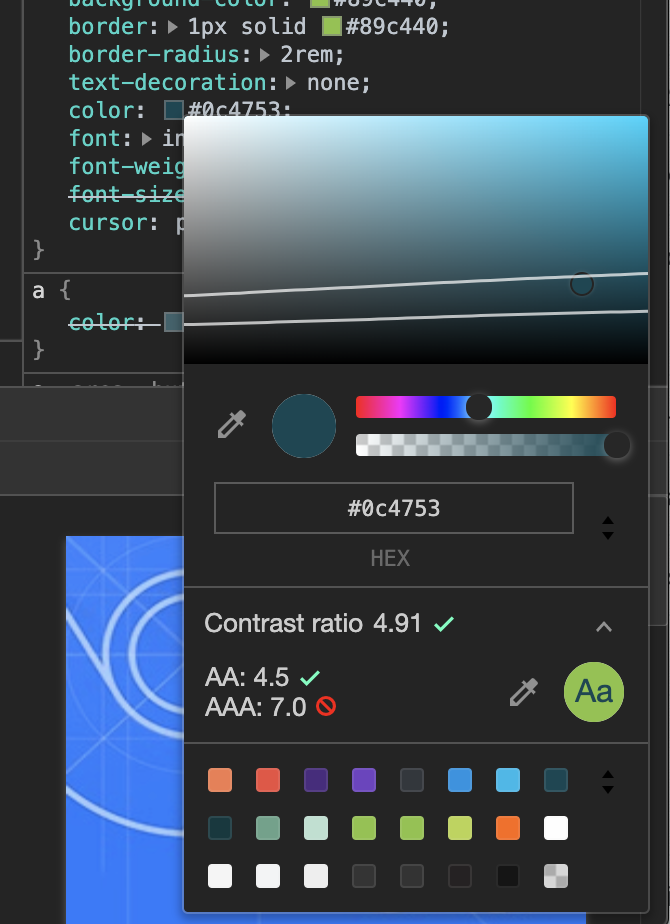Select the light blue palette swatch
The width and height of the screenshot is (670, 924).
click(x=508, y=780)
